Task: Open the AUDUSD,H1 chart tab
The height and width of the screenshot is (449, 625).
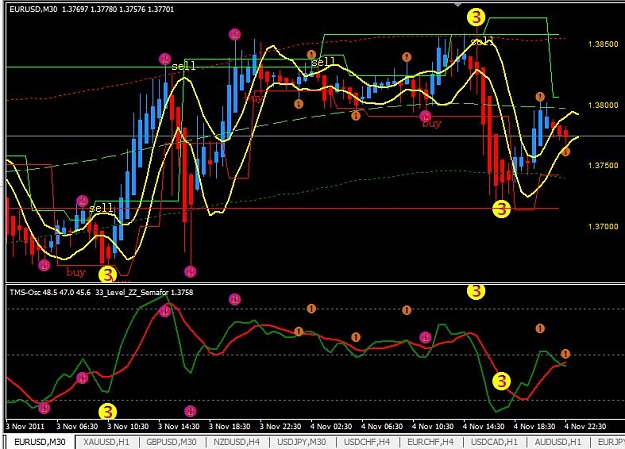Action: [558, 442]
